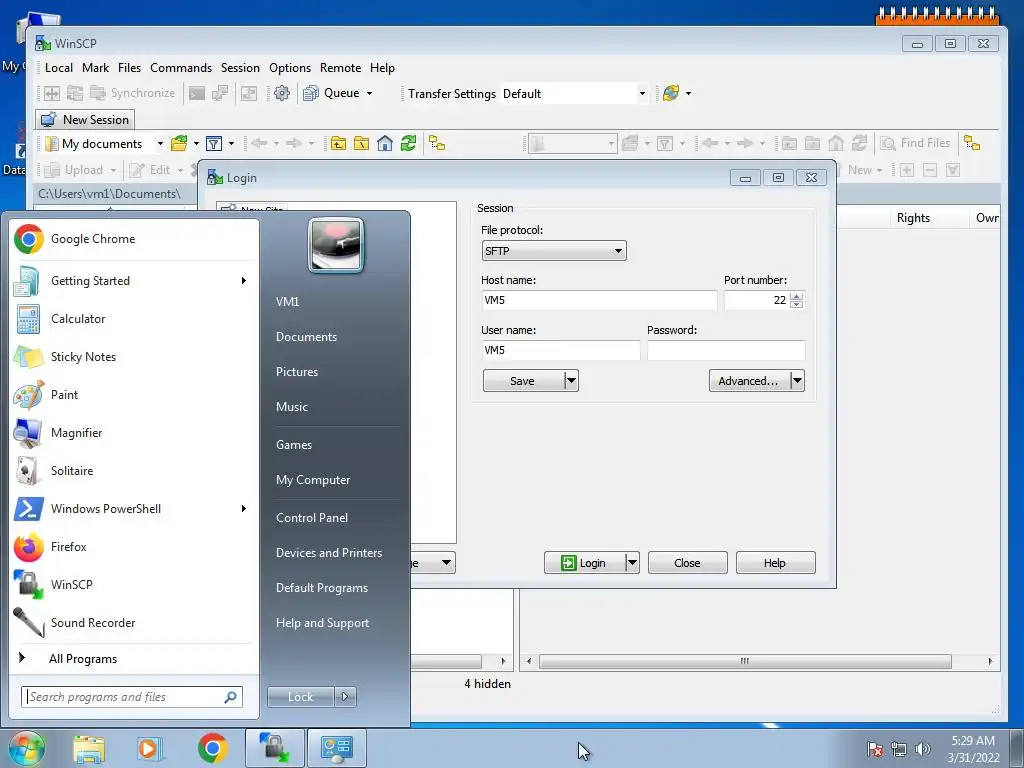Refresh local directory icon
Viewport: 1024px width, 768px height.
point(409,144)
